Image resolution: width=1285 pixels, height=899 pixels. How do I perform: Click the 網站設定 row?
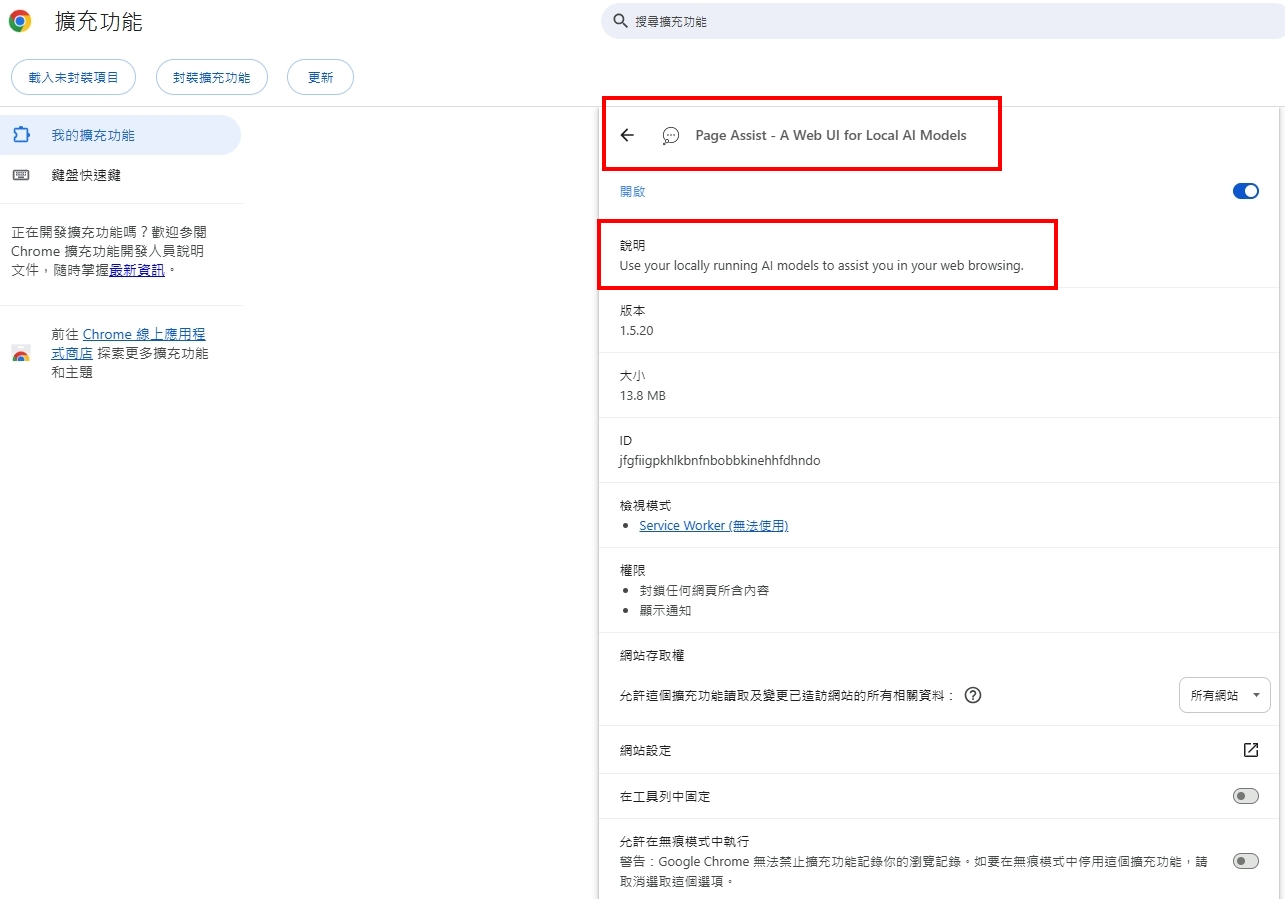[x=940, y=750]
